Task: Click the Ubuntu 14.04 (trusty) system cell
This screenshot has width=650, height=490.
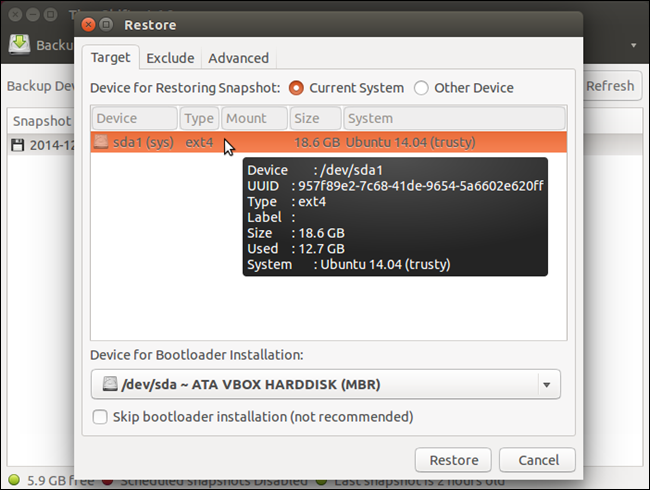Action: click(x=410, y=142)
